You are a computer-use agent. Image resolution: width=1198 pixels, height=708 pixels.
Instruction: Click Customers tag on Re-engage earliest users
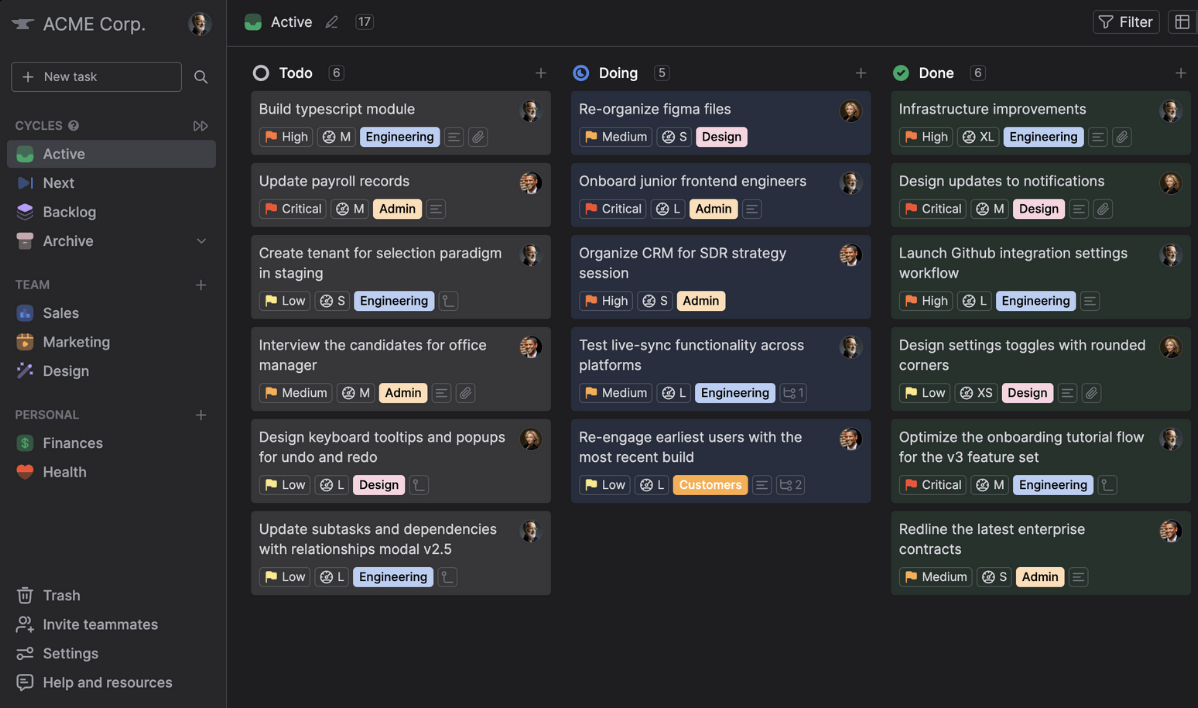710,485
